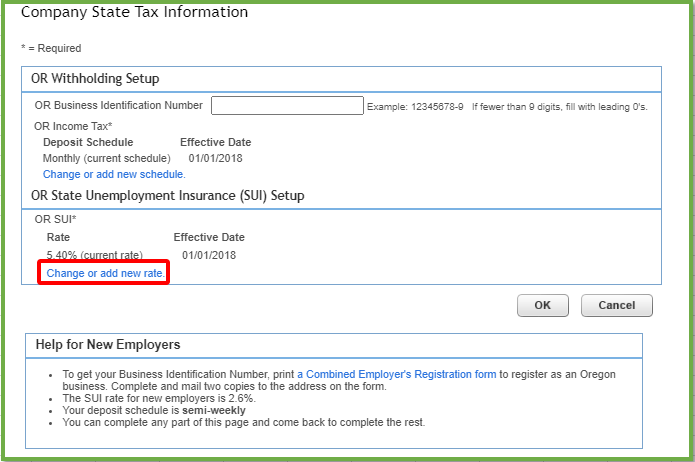The image size is (695, 462).
Task: Click the OR Income Tax* label
Action: pyautogui.click(x=73, y=126)
